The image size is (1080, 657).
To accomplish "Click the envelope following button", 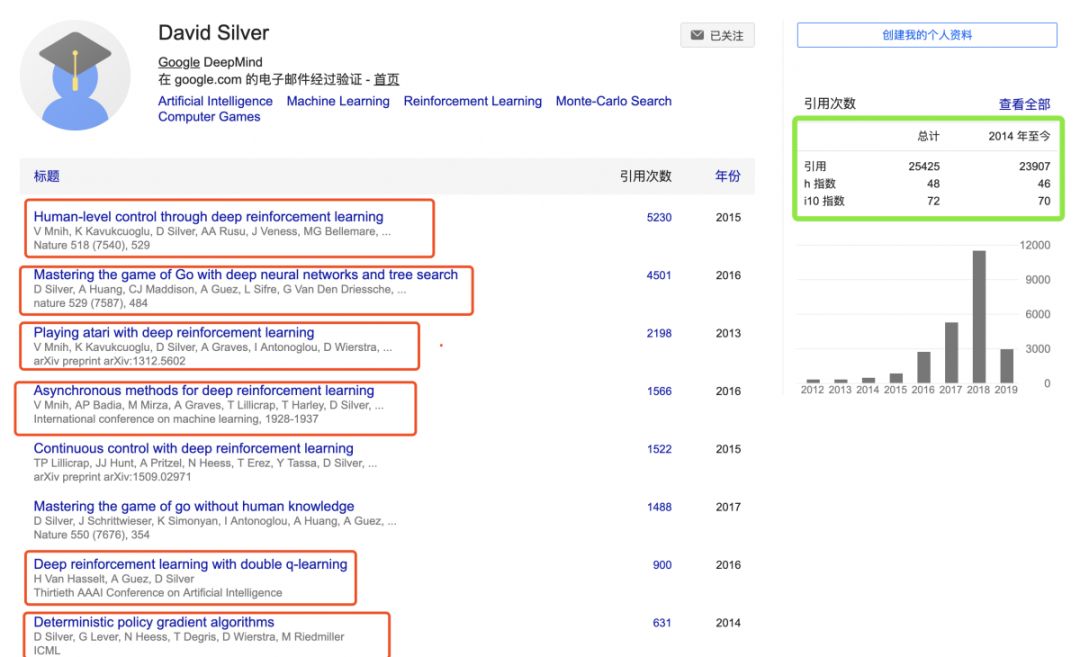I will (717, 36).
